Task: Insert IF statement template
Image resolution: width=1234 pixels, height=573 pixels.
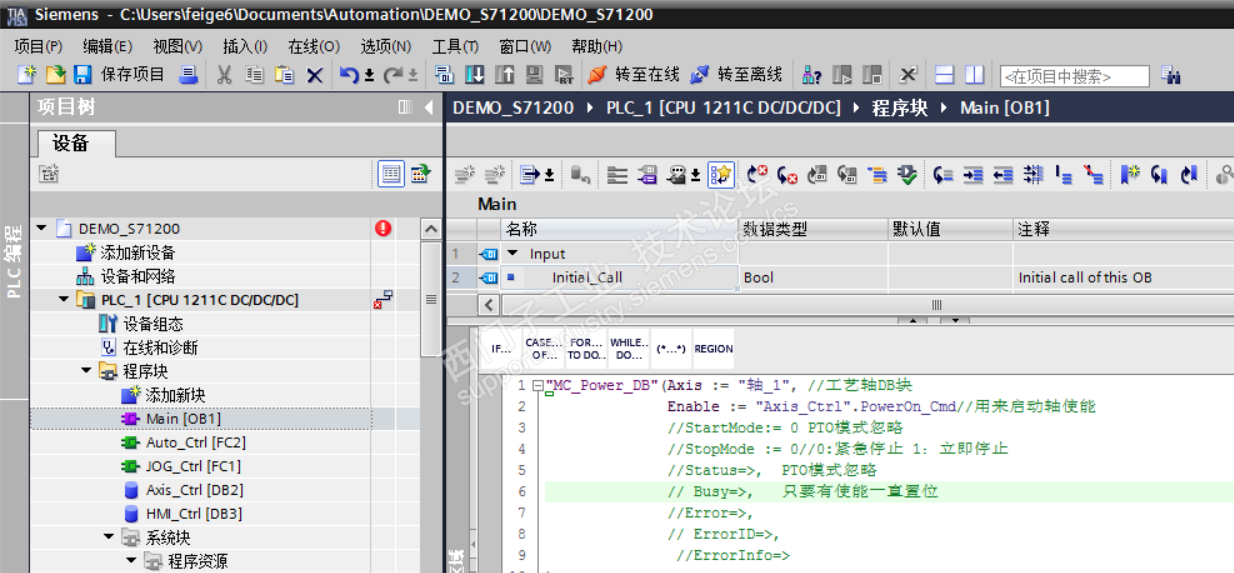Action: point(499,349)
